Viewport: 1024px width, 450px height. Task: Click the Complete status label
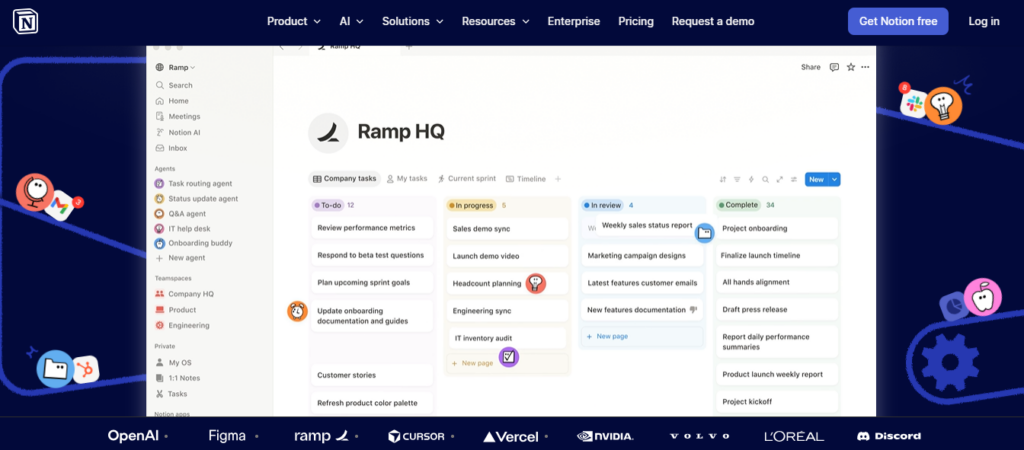tap(739, 205)
